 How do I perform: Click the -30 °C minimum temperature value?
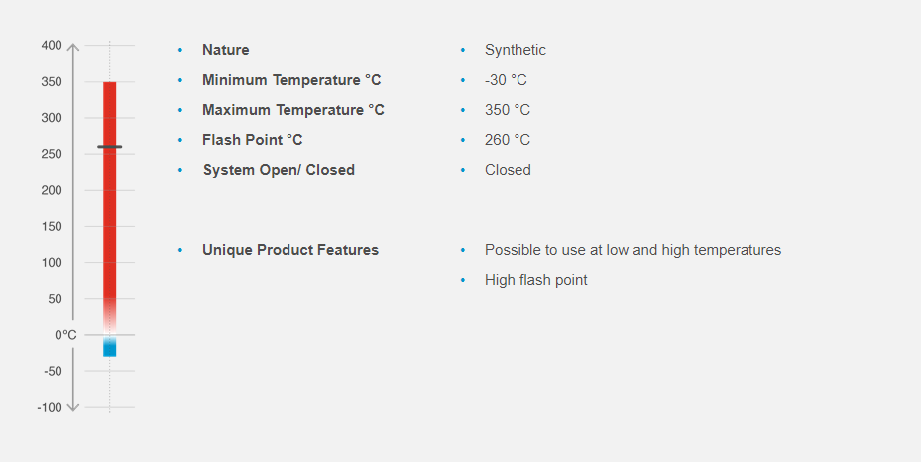click(506, 80)
